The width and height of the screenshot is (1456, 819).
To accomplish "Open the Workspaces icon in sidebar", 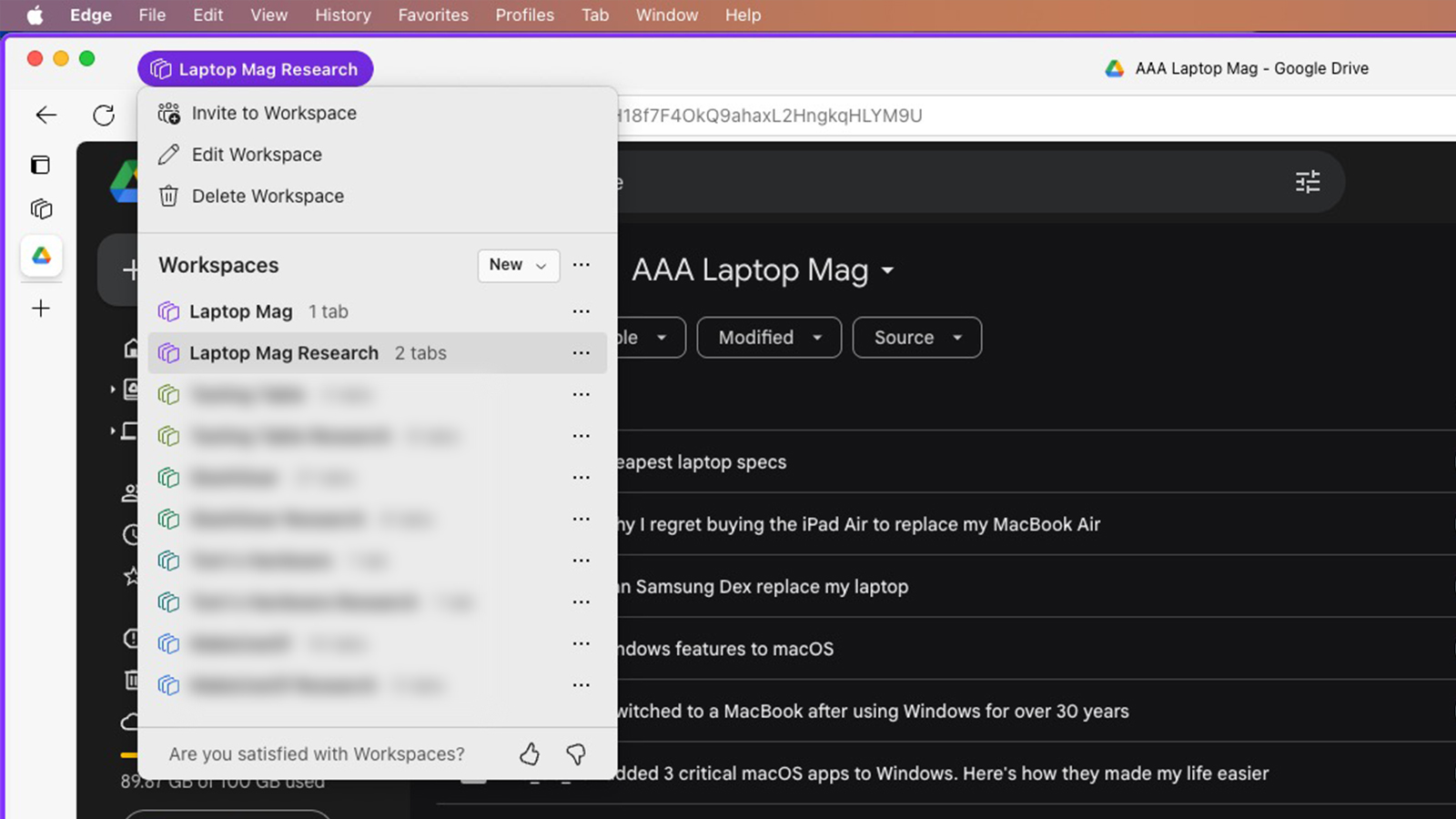I will [41, 209].
